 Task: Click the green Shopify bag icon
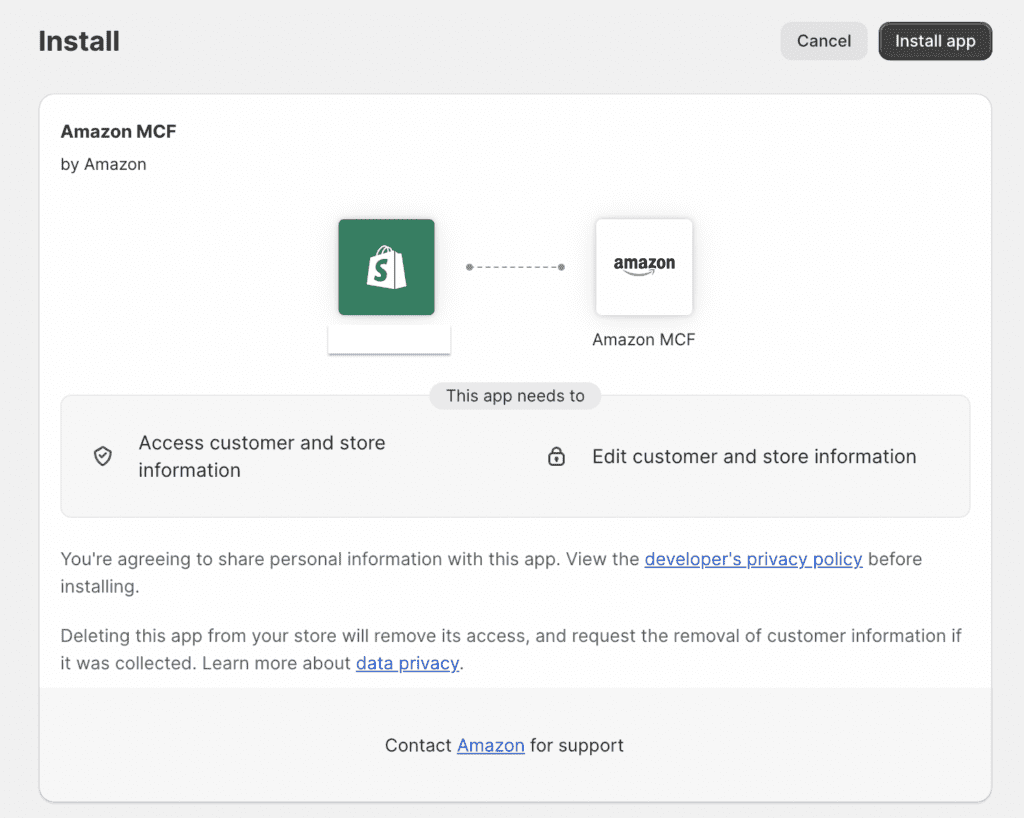click(x=386, y=266)
